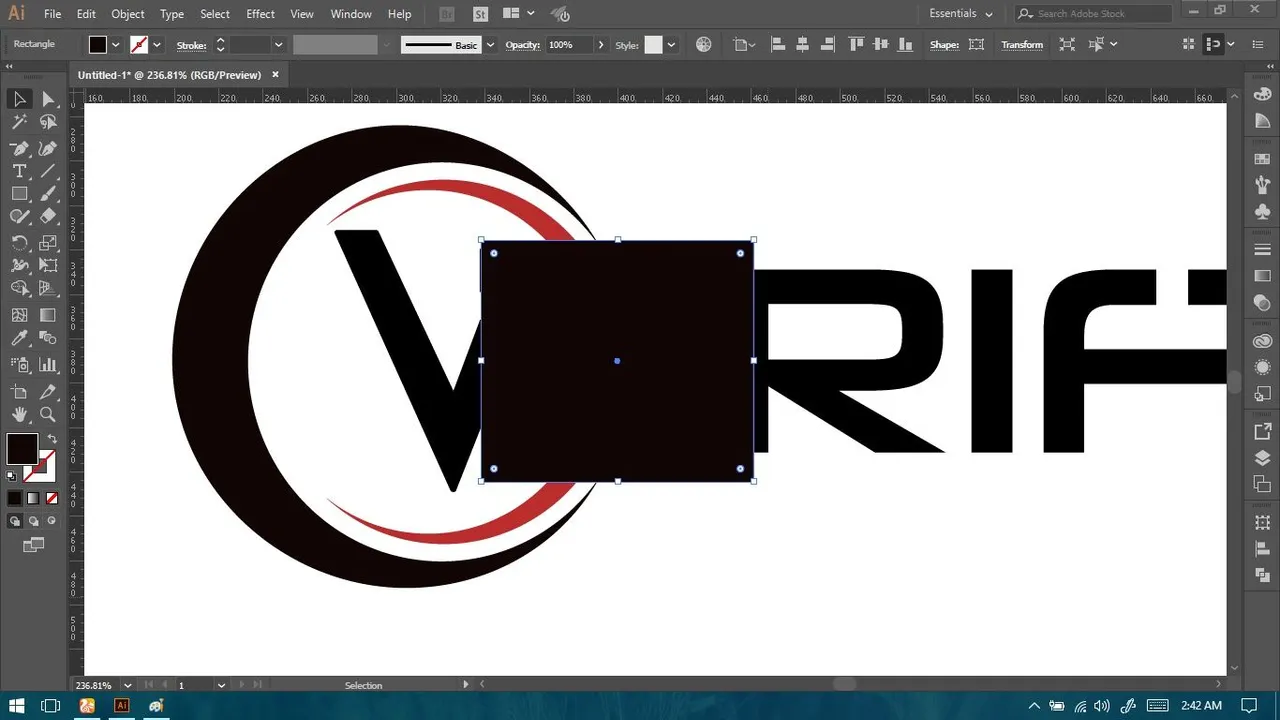The width and height of the screenshot is (1280, 720).
Task: Pick the Paintbrush tool
Action: click(48, 194)
